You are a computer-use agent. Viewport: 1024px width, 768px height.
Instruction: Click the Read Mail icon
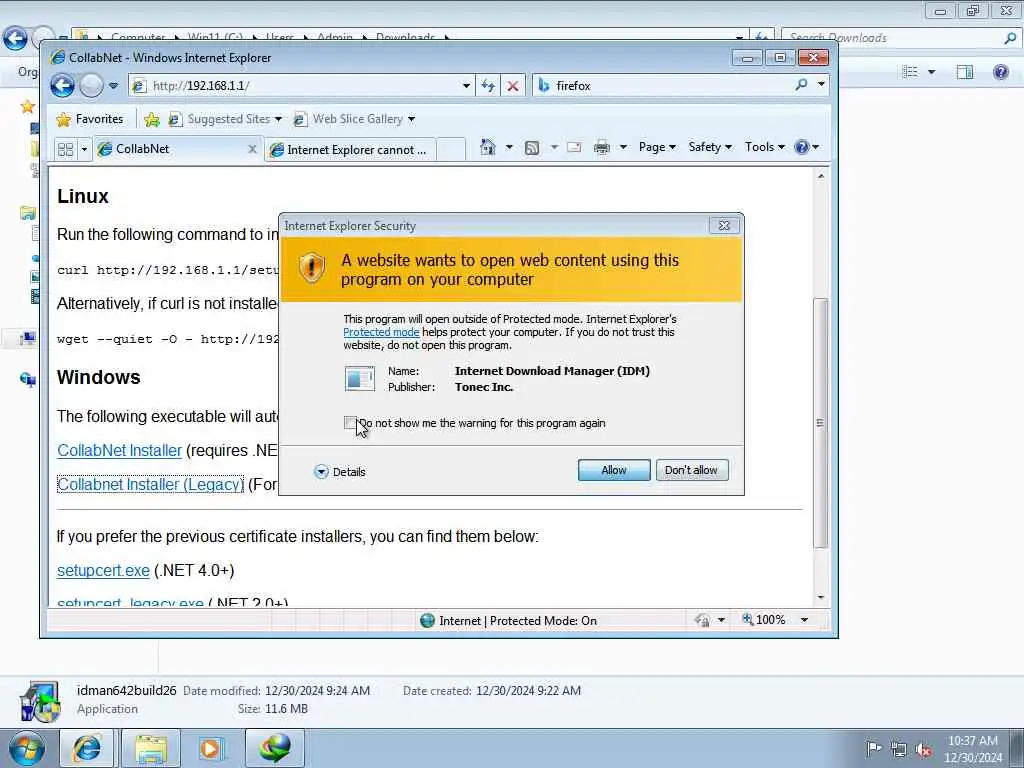[574, 148]
